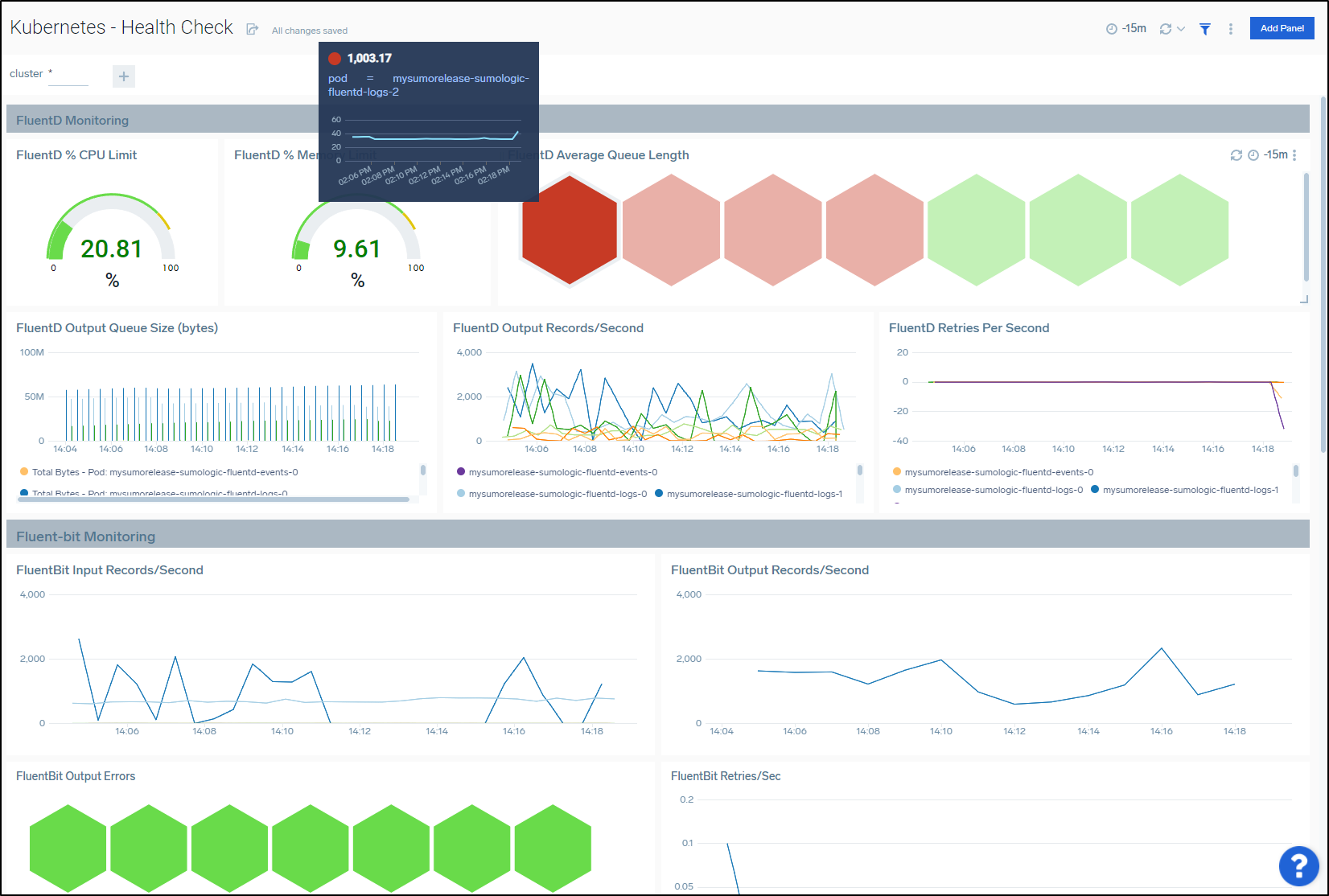Toggle fluentd-logs-1 legend in Retries Per Second

tap(1185, 490)
